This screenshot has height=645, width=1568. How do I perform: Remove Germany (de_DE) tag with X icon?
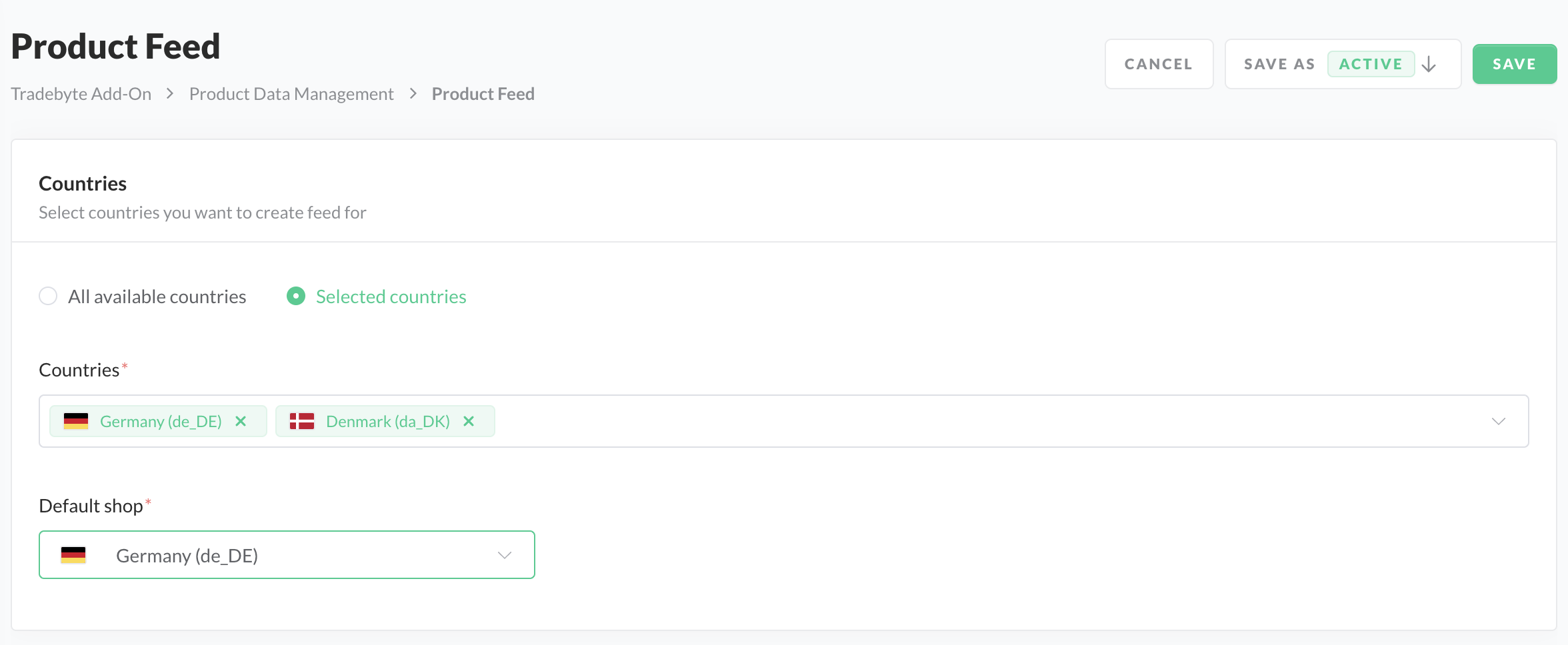pos(241,421)
